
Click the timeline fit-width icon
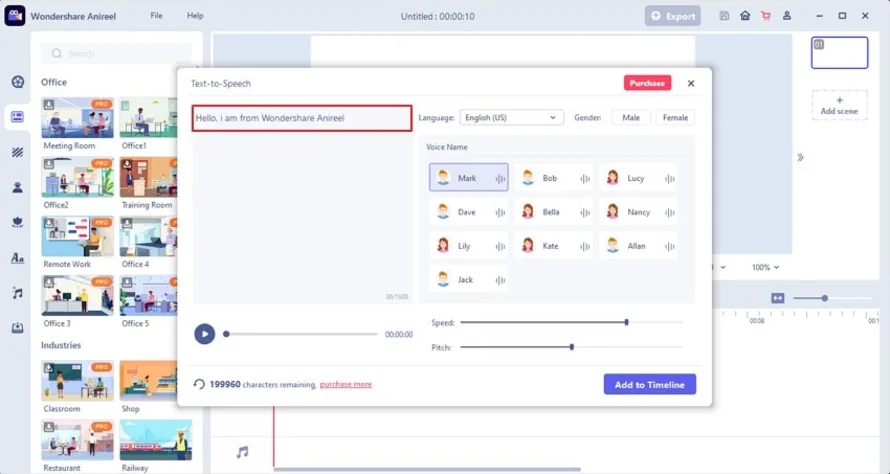tap(778, 298)
